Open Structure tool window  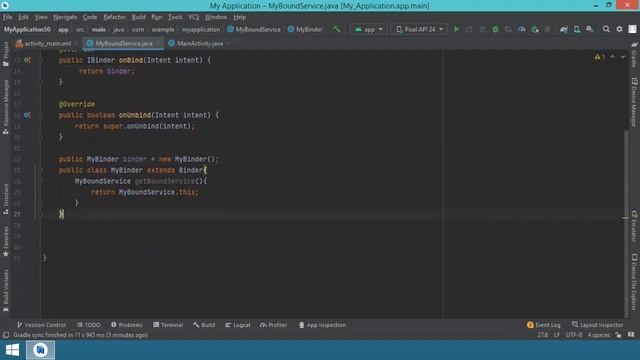click(6, 200)
